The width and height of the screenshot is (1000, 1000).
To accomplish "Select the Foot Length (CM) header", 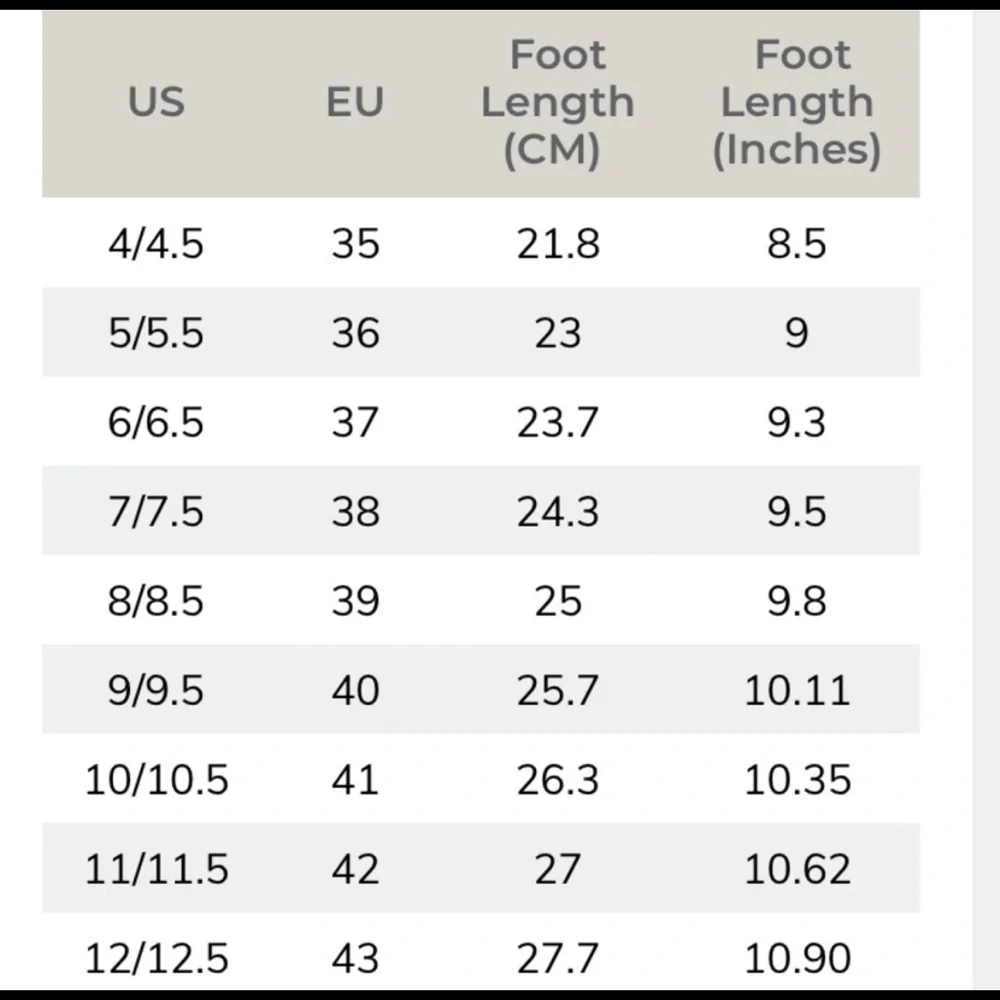I will point(557,103).
